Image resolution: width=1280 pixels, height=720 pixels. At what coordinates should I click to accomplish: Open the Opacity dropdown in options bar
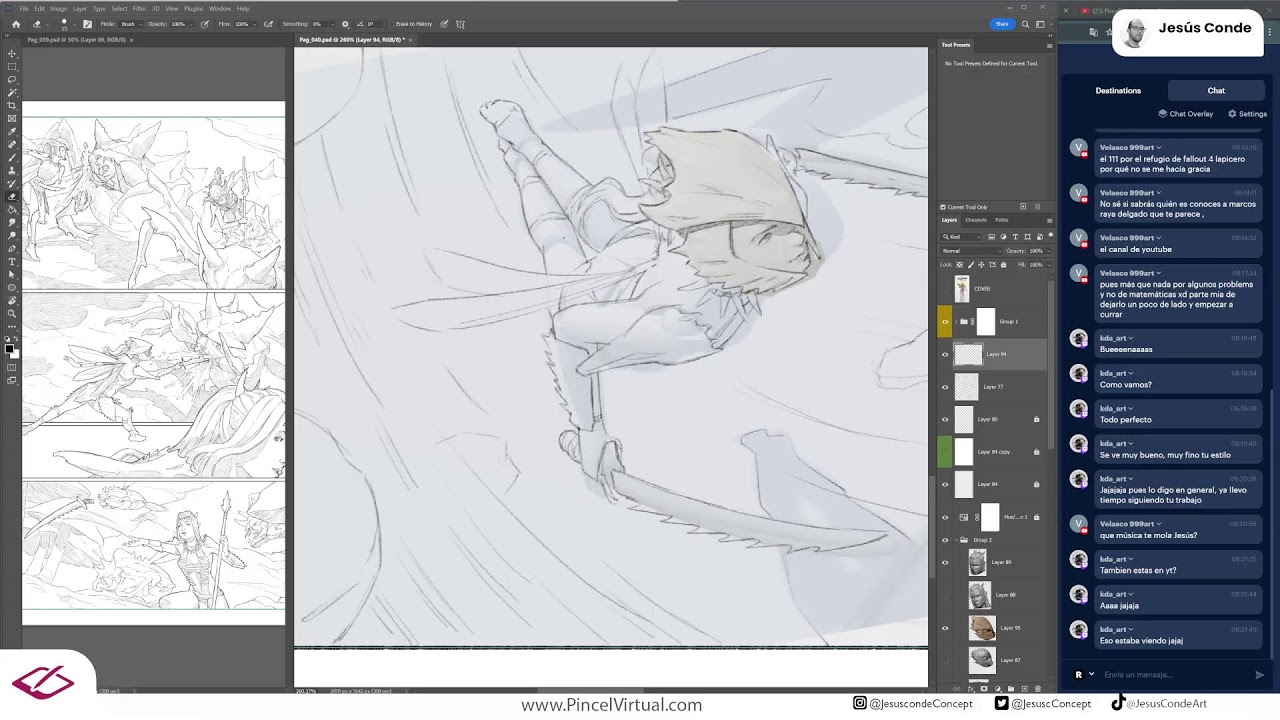coord(193,24)
